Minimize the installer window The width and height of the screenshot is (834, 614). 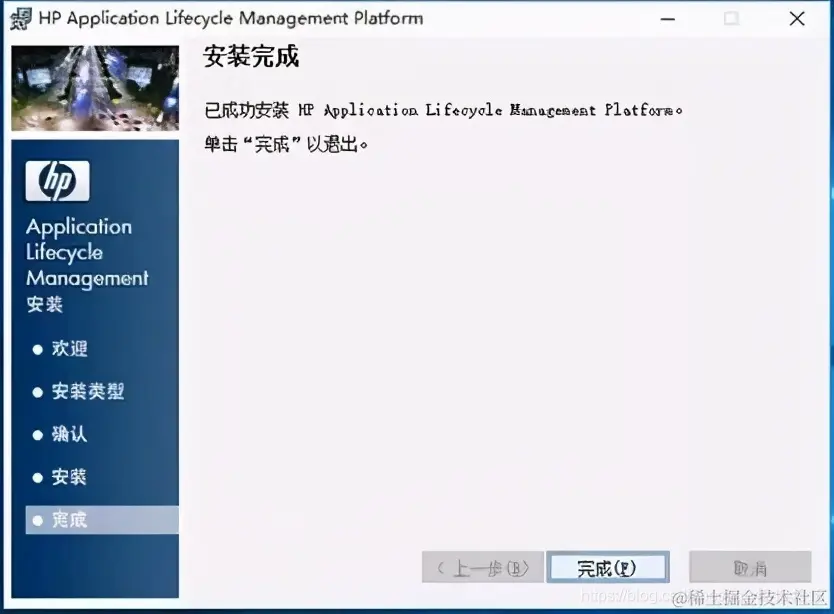click(666, 18)
